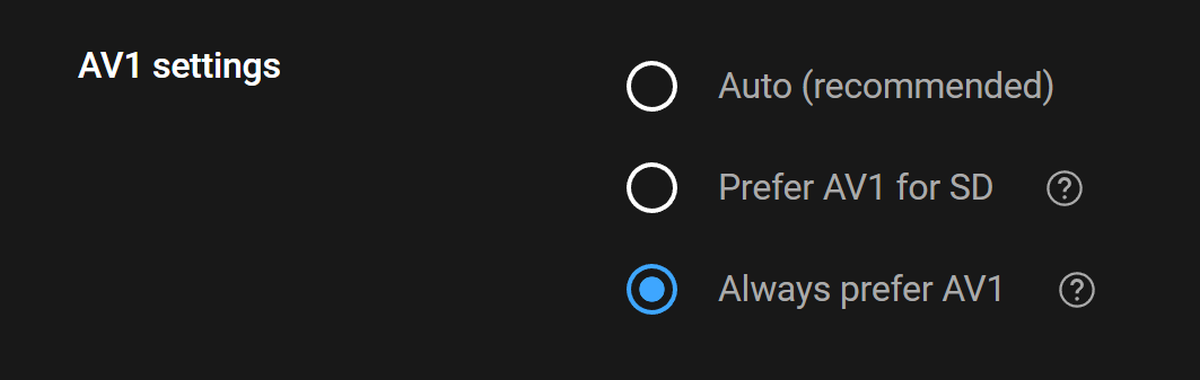Open help icon beside Prefer AV1 for SD
The image size is (1200, 380).
pos(1064,189)
